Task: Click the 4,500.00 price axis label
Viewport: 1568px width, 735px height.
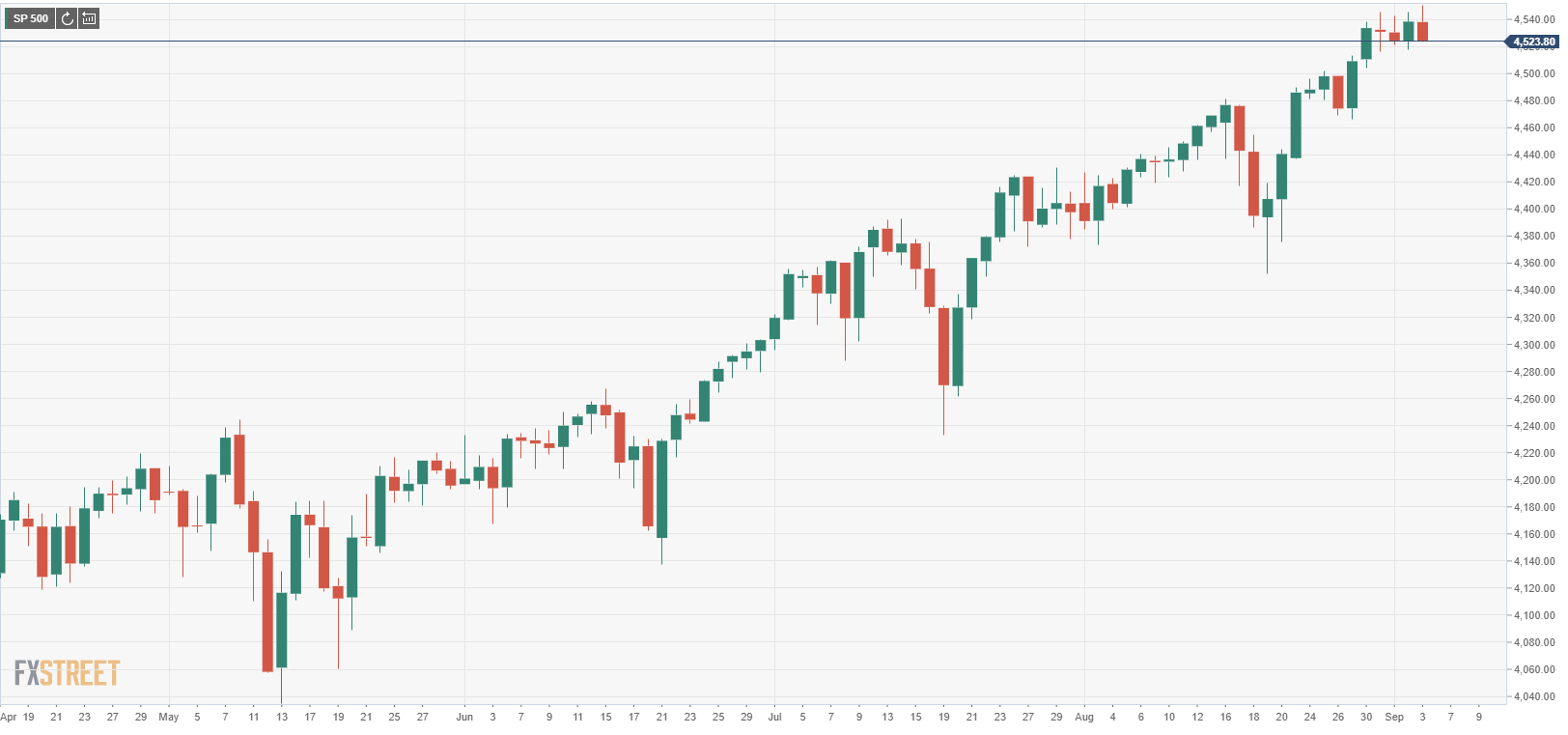Action: point(1534,73)
